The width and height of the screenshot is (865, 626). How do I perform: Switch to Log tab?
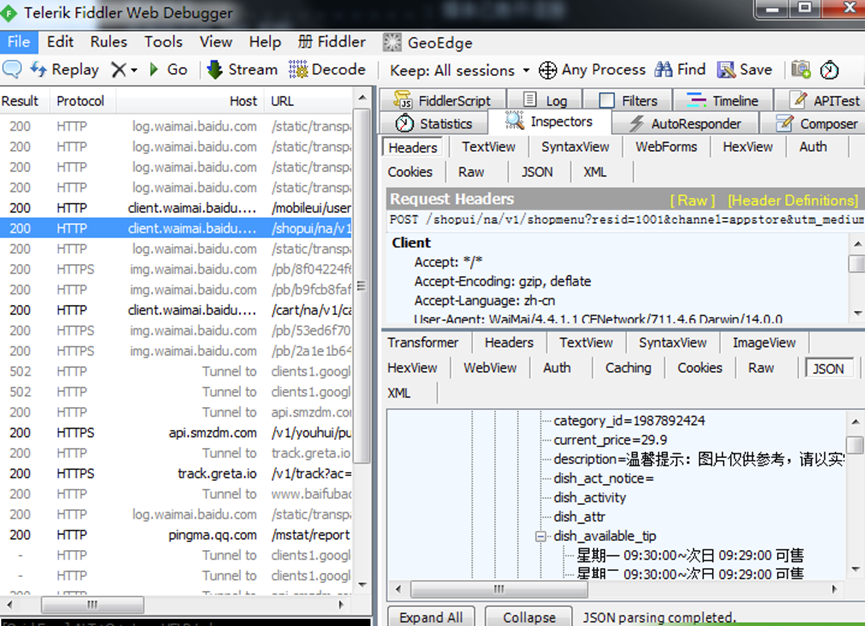544,100
